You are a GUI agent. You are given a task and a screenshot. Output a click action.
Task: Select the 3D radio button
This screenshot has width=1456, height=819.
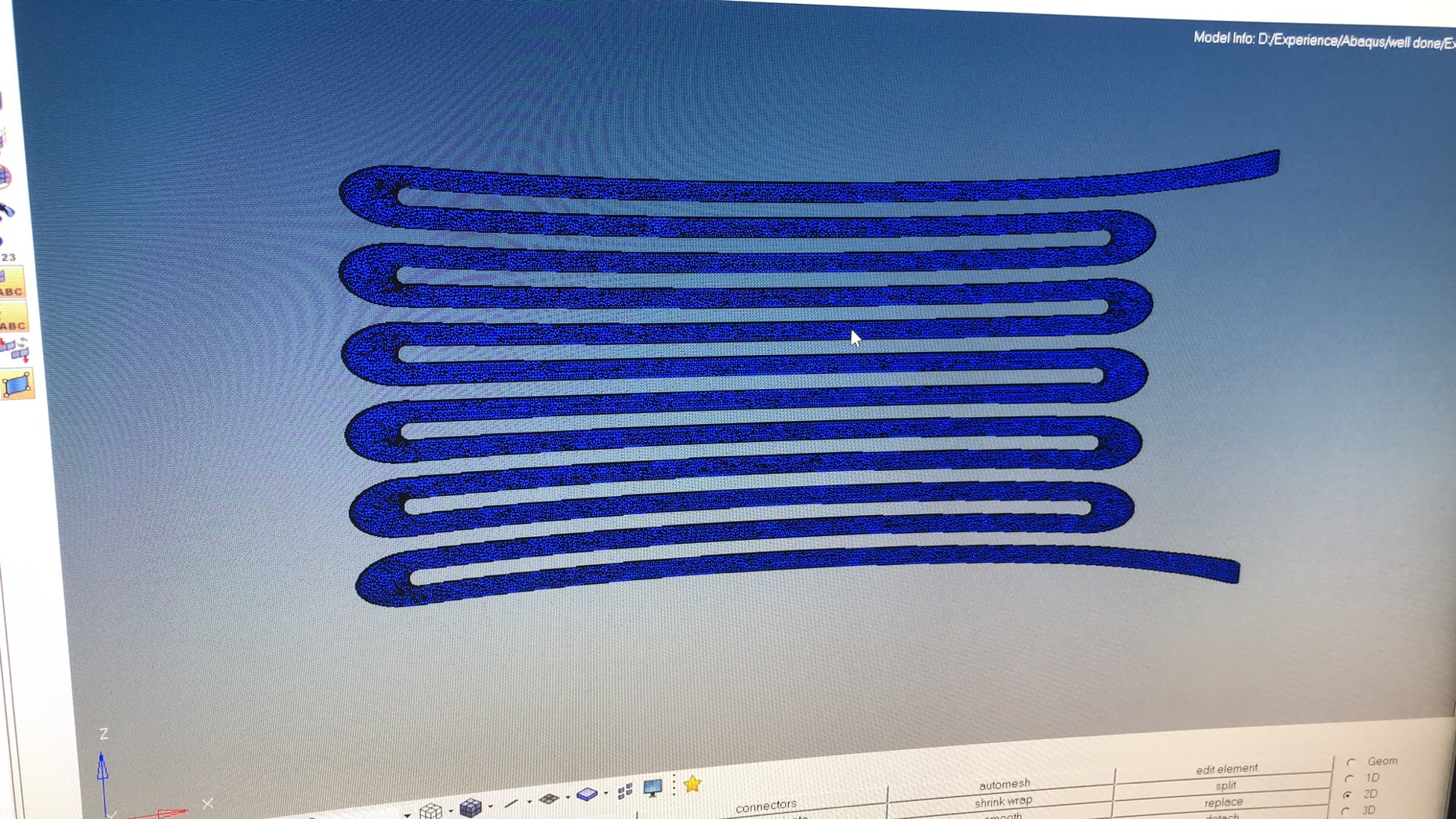pos(1346,811)
